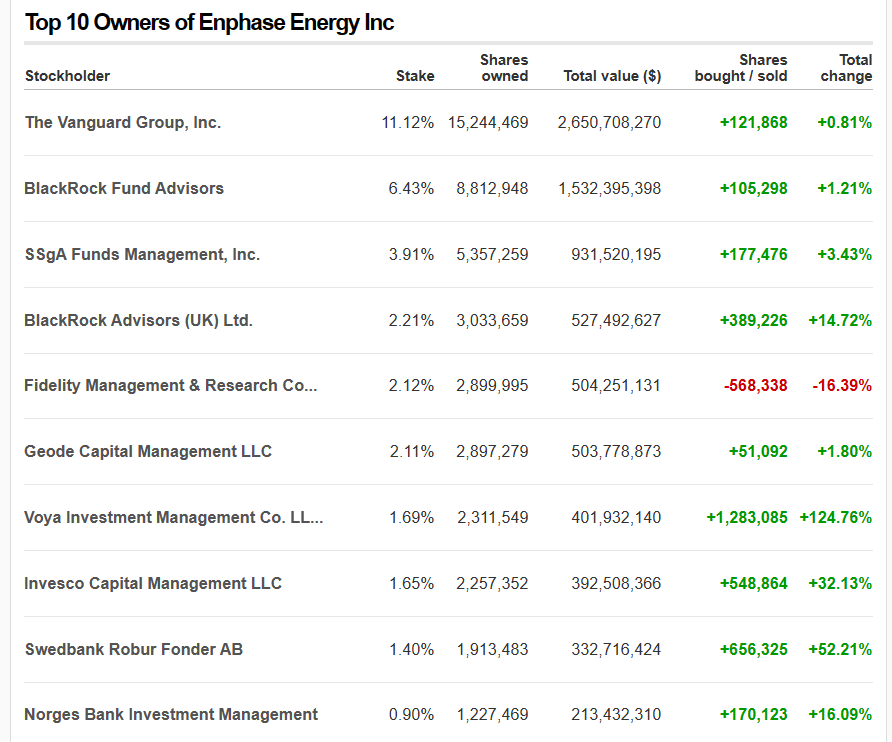This screenshot has width=892, height=742.
Task: Select shares bought +656,325
Action: [754, 649]
